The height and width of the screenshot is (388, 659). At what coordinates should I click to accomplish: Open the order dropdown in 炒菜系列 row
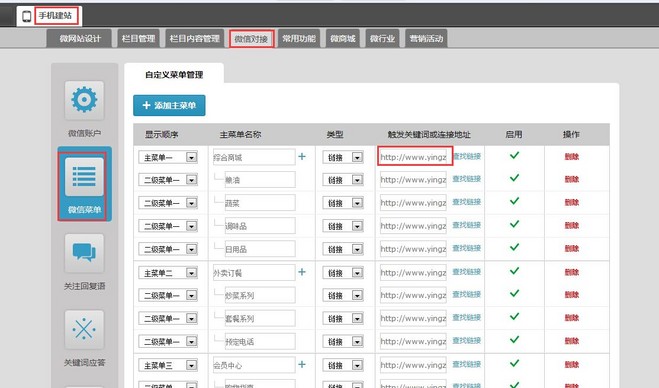click(168, 296)
